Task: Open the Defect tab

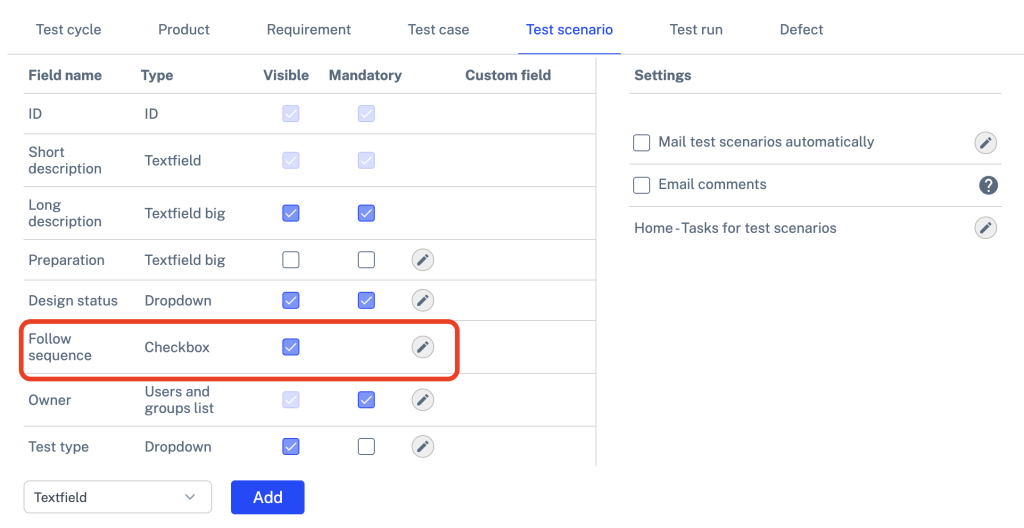Action: pos(801,29)
